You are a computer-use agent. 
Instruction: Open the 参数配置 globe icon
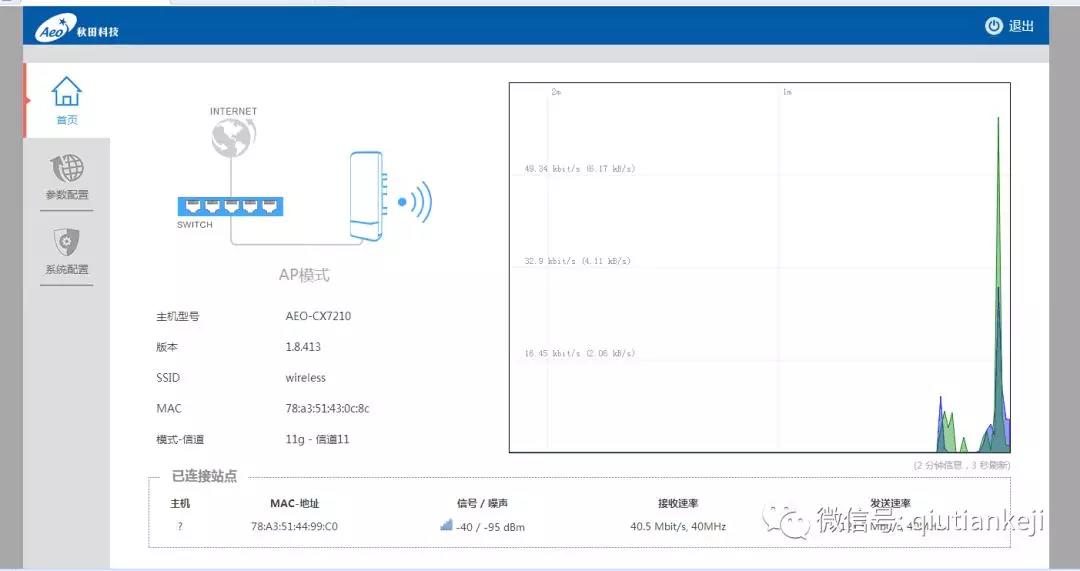pyautogui.click(x=67, y=168)
